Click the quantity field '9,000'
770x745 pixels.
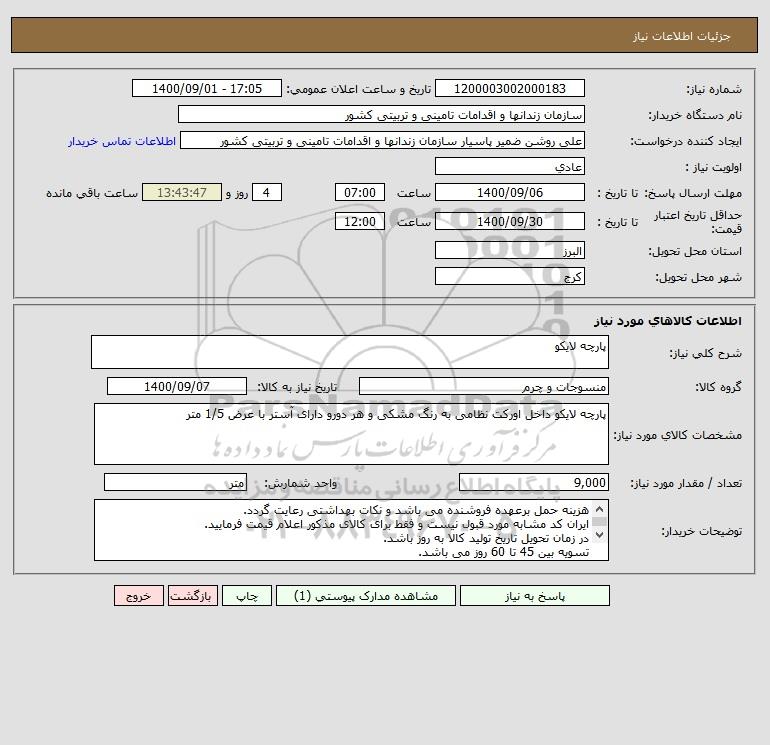[534, 482]
